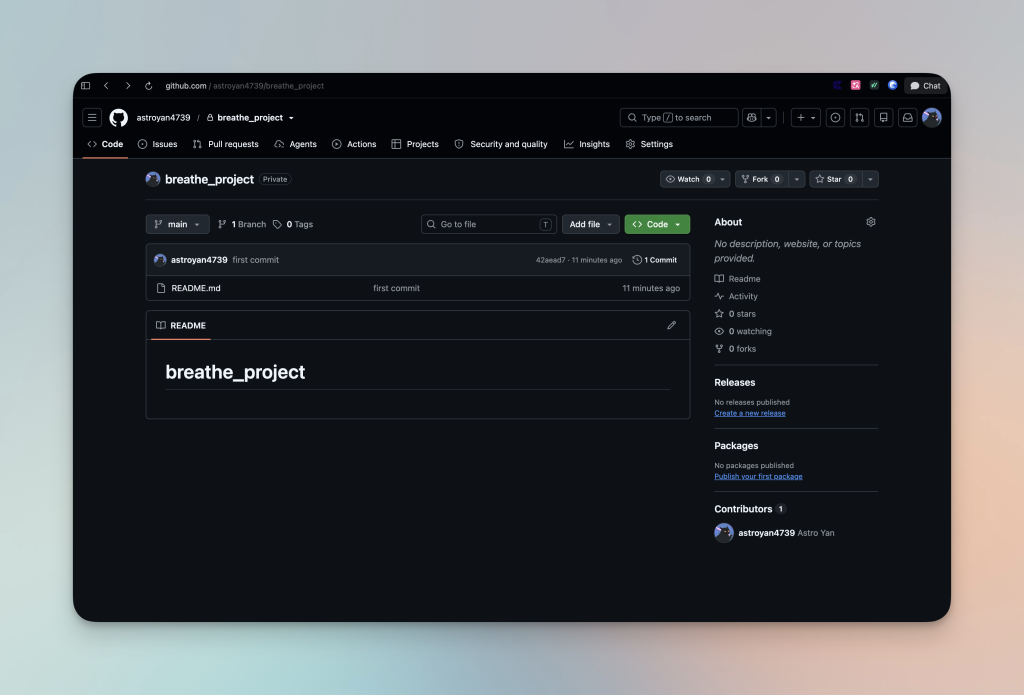Switch to the Code tab
Image resolution: width=1024 pixels, height=695 pixels.
click(105, 144)
